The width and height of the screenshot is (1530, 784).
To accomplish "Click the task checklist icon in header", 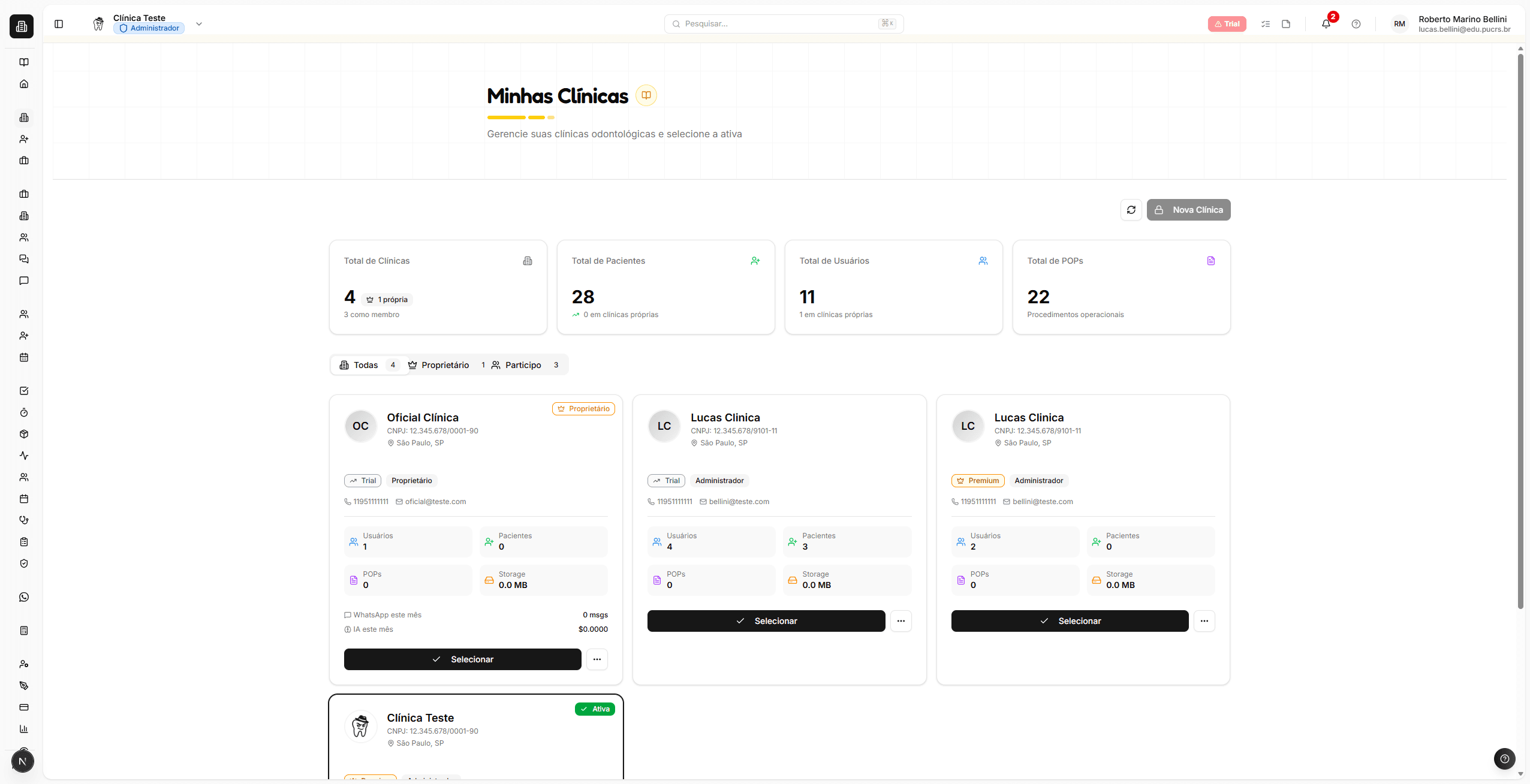I will coord(1265,24).
